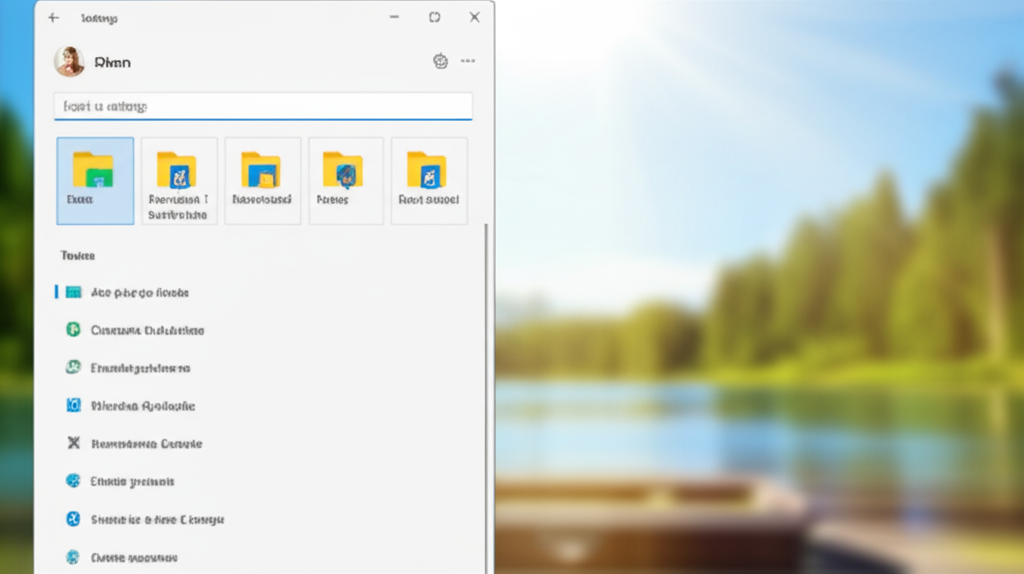The width and height of the screenshot is (1024, 574).
Task: Open the three-dot more options menu
Action: (467, 62)
